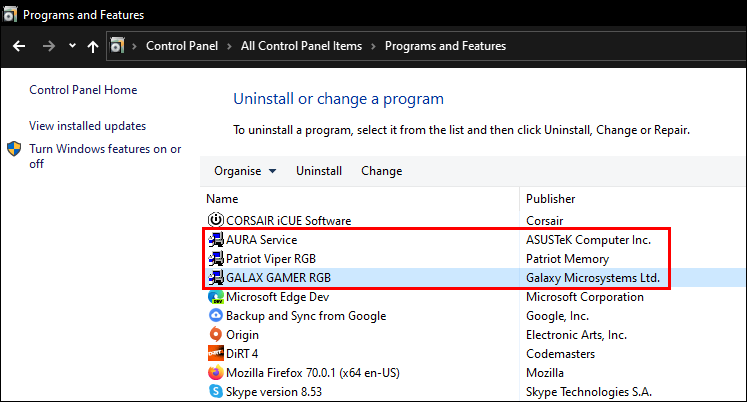This screenshot has height=402, width=747.
Task: Click Galaxy Microsystems Ltd. publisher cell
Action: click(x=593, y=278)
